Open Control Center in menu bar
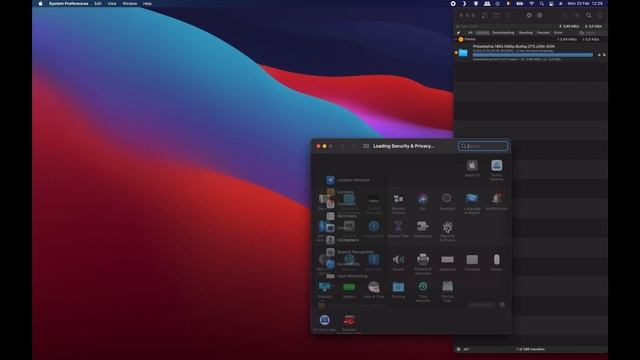 click(551, 4)
